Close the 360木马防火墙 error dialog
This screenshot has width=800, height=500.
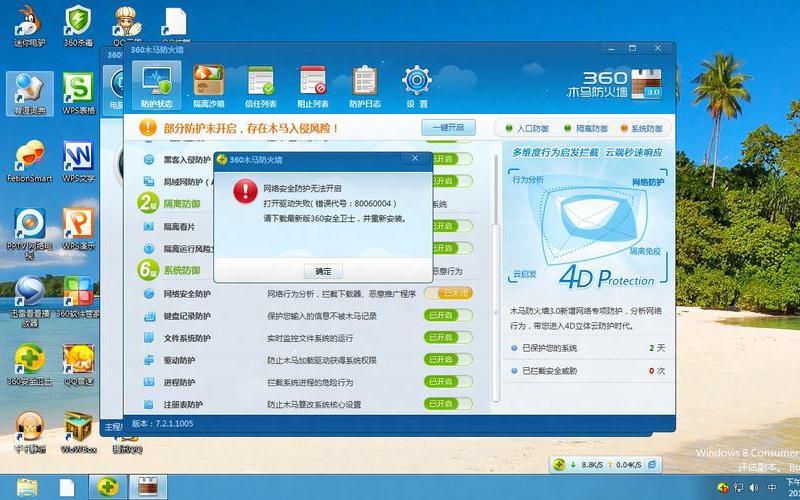[415, 158]
